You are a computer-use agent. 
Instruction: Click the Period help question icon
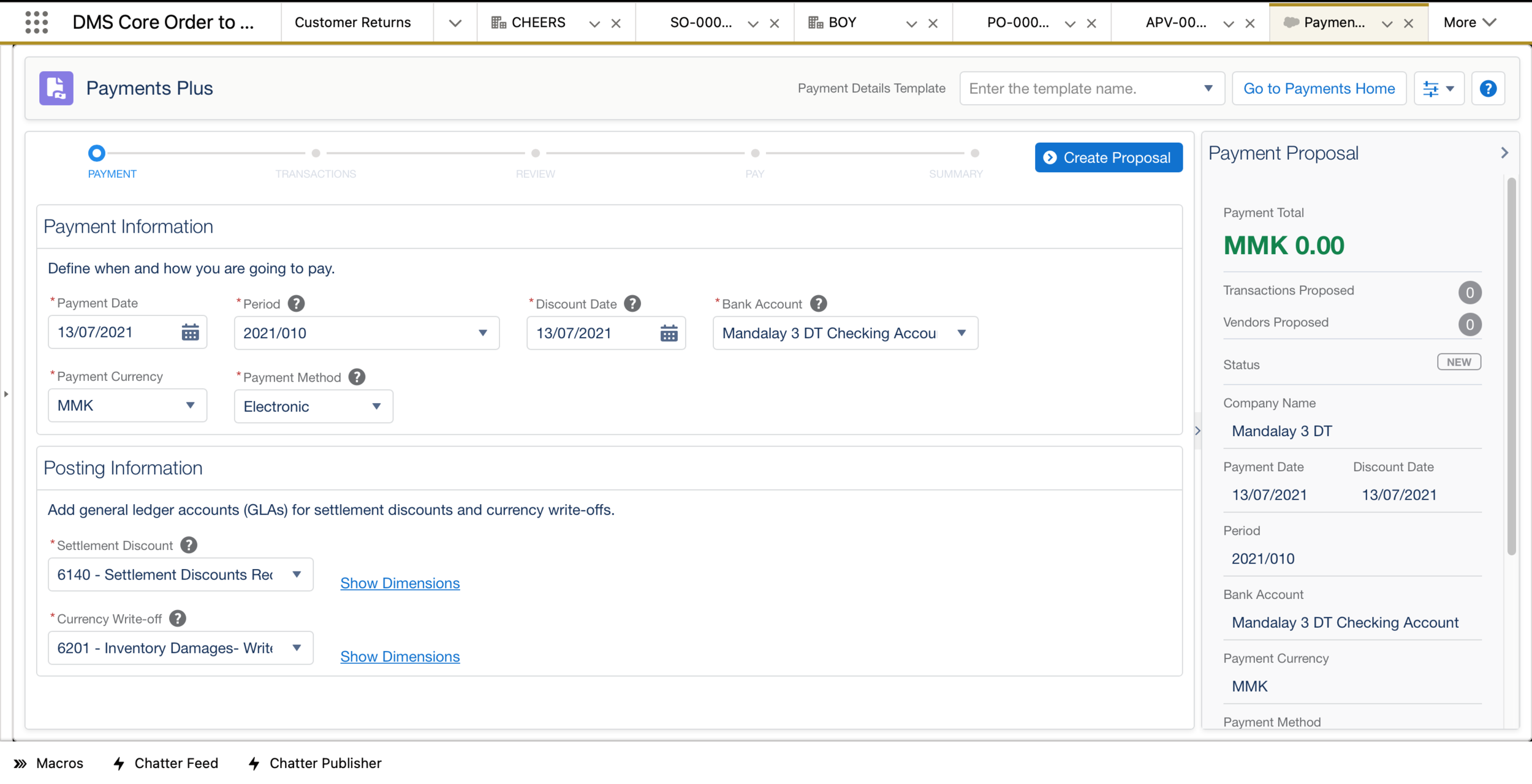pos(296,304)
